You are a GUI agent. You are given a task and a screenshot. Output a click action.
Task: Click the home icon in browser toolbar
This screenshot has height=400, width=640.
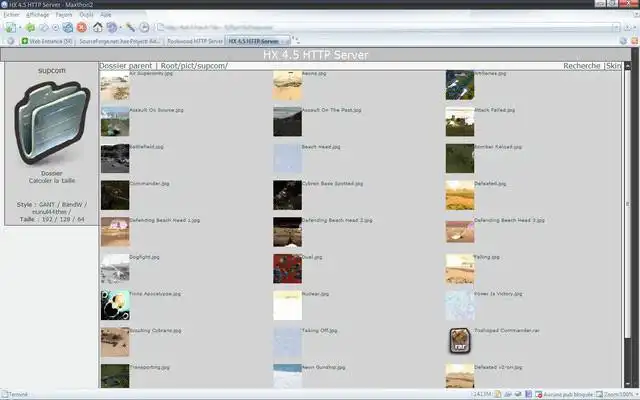pyautogui.click(x=98, y=27)
